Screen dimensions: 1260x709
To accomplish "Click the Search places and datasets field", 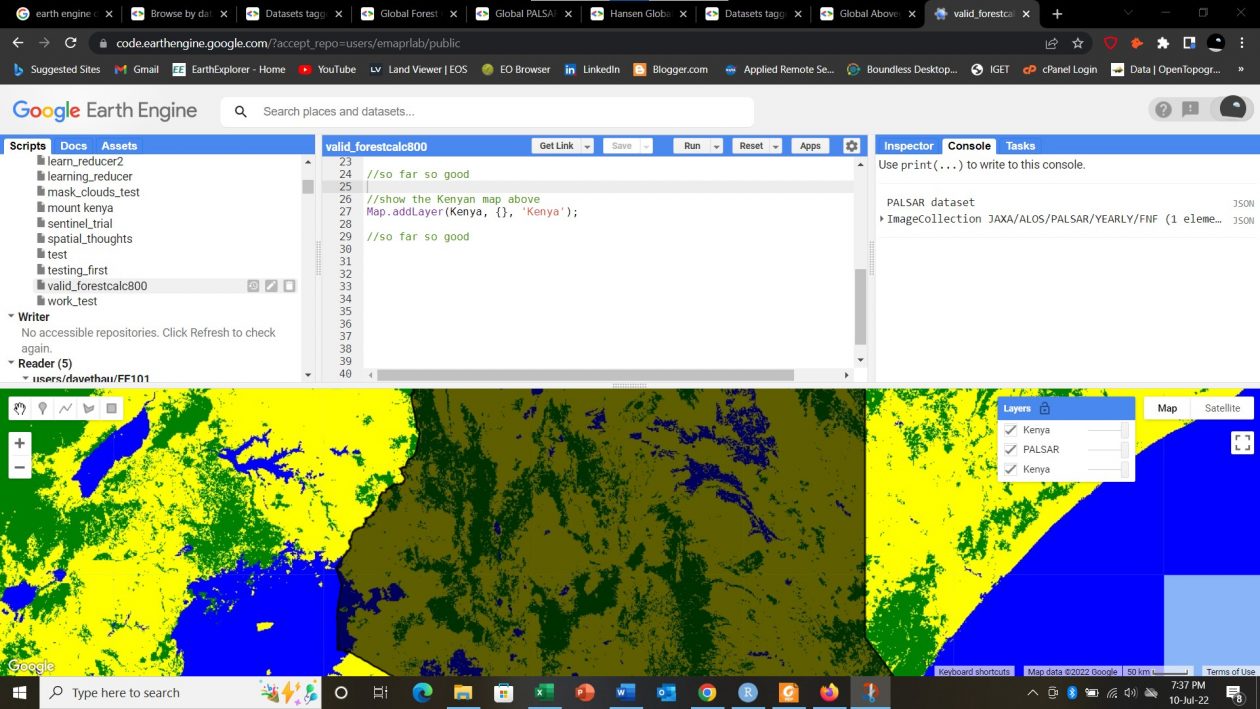I will pyautogui.click(x=488, y=111).
